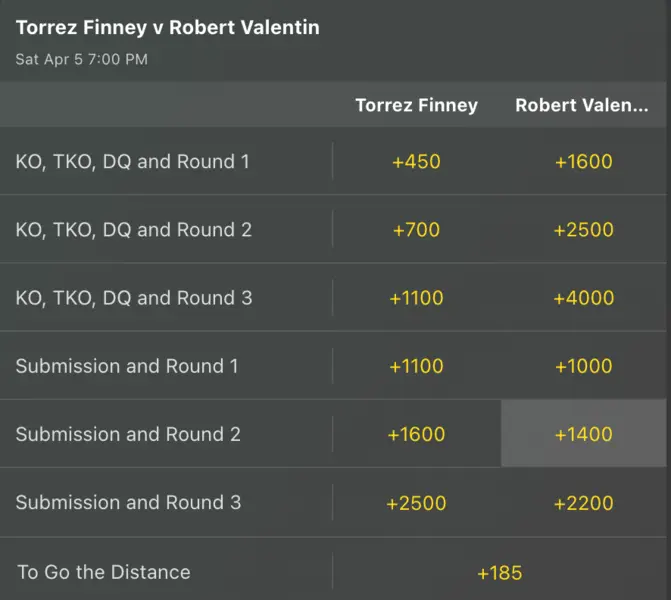Pick Torrez Finney Submission Round 2 +1600
This screenshot has height=600, width=671.
[416, 434]
